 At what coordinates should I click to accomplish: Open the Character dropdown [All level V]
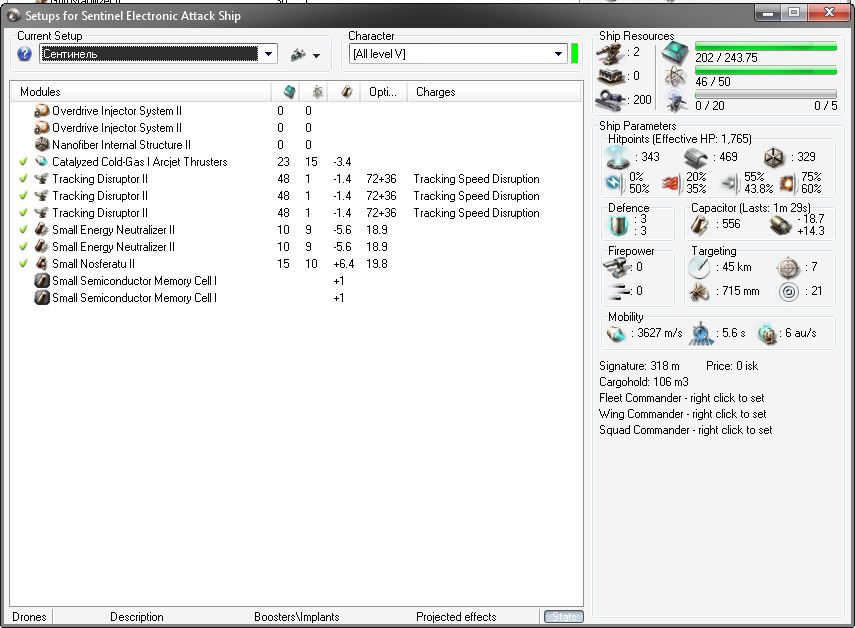coord(558,54)
